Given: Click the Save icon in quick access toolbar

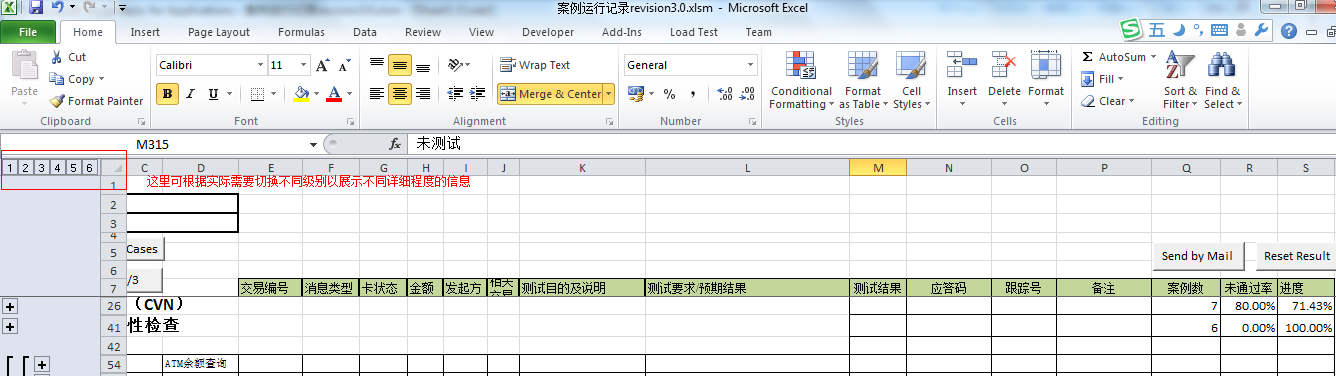Looking at the screenshot, I should point(36,8).
